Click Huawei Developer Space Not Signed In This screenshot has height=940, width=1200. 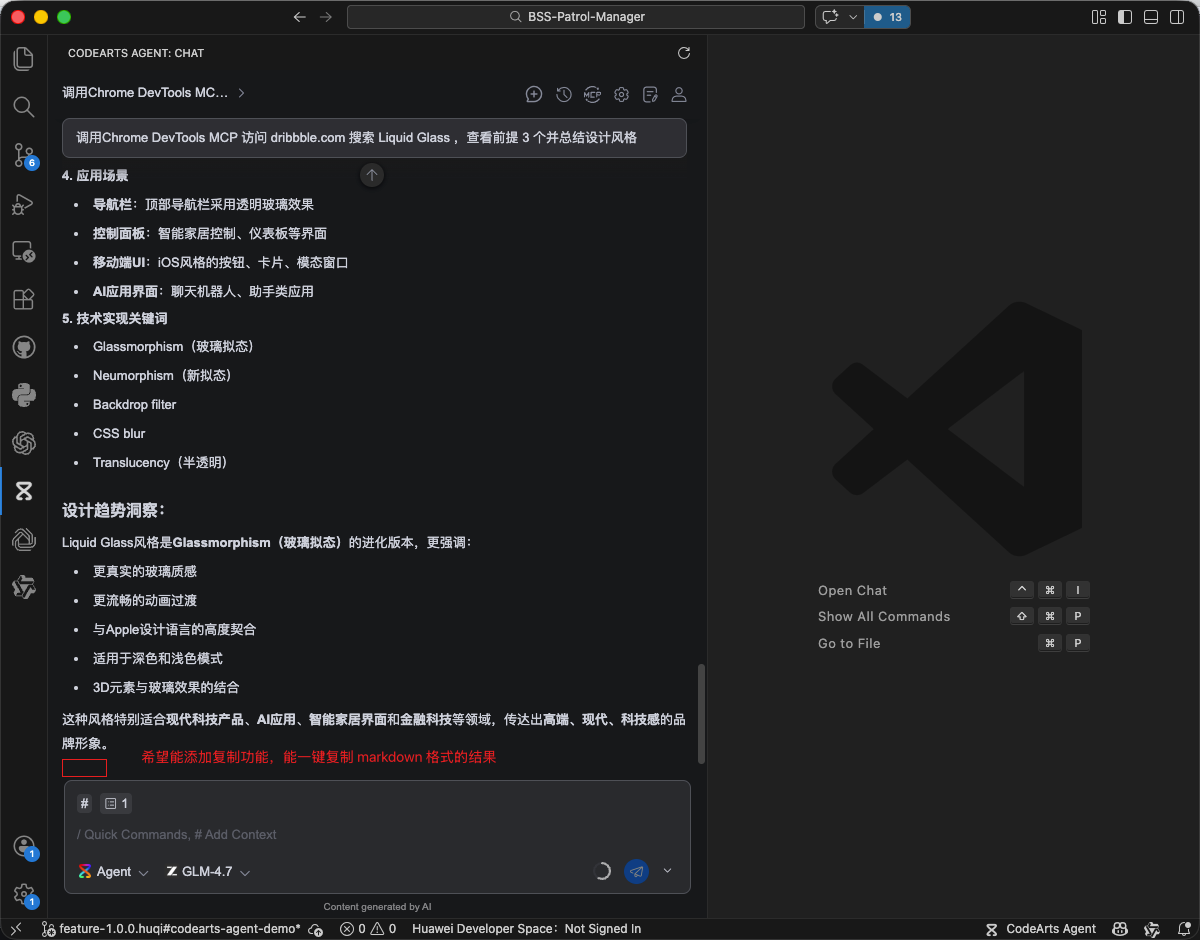(526, 929)
